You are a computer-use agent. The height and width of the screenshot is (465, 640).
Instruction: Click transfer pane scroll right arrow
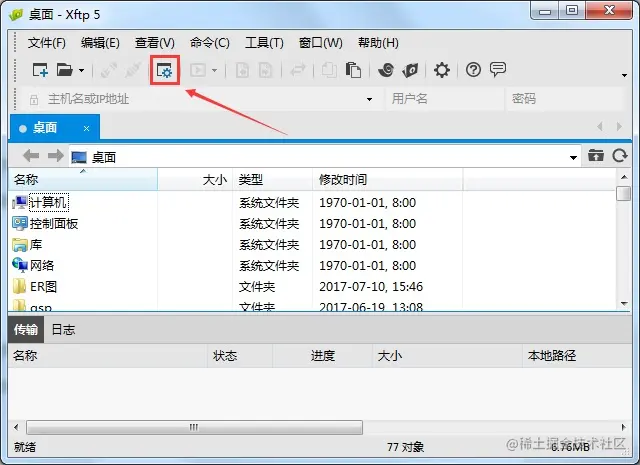coord(623,427)
